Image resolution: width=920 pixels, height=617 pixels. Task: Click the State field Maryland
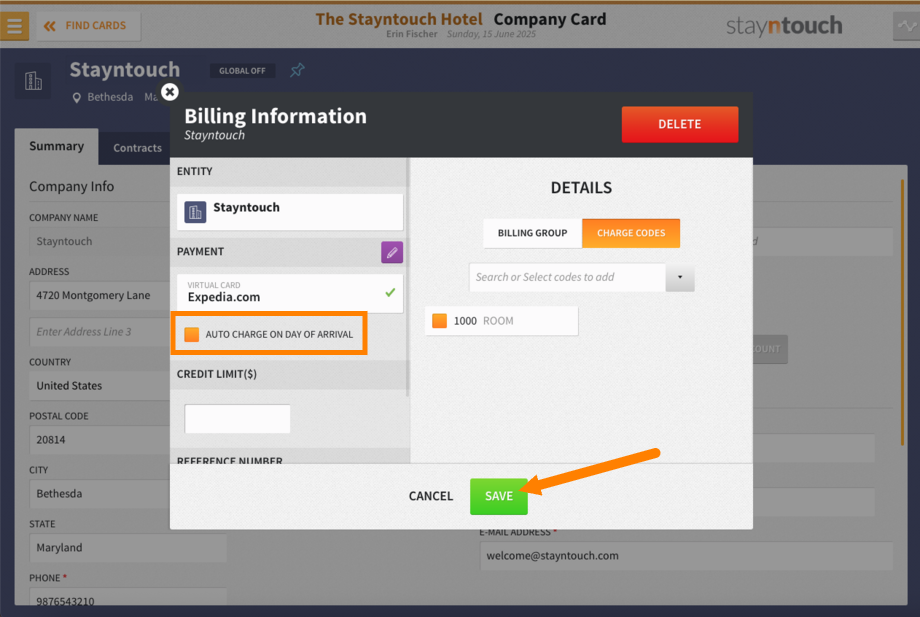(128, 548)
